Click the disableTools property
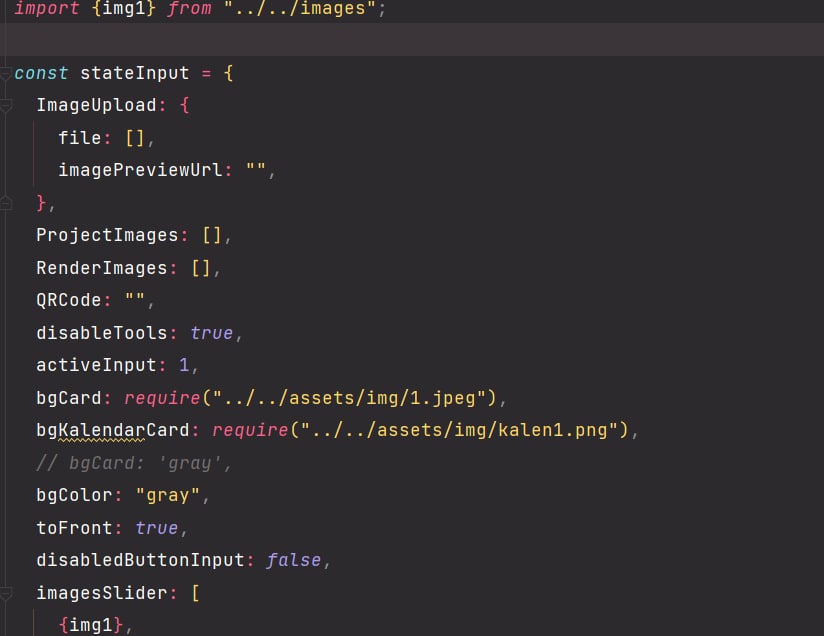Screen dimensions: 824x636 [x=101, y=333]
